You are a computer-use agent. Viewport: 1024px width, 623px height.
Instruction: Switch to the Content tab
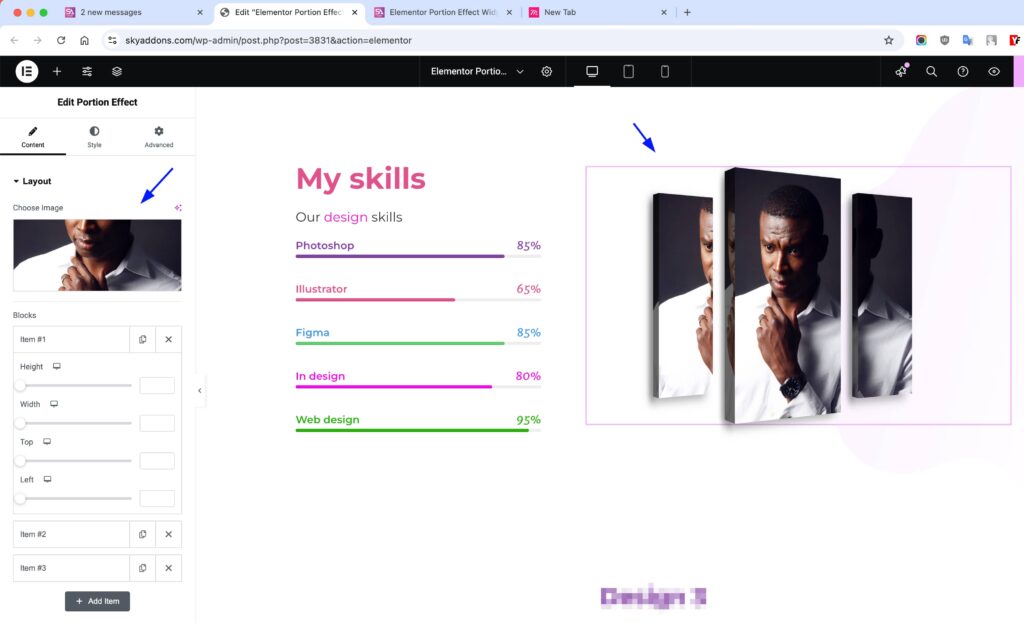tap(33, 137)
